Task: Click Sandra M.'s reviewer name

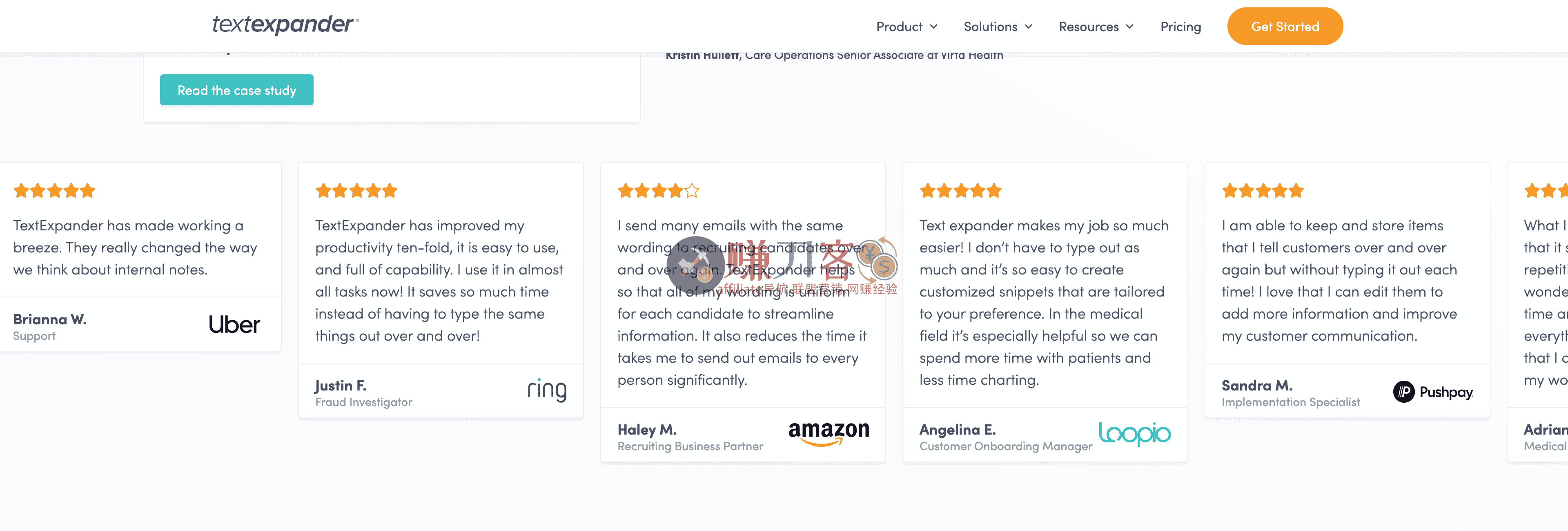Action: [1256, 386]
